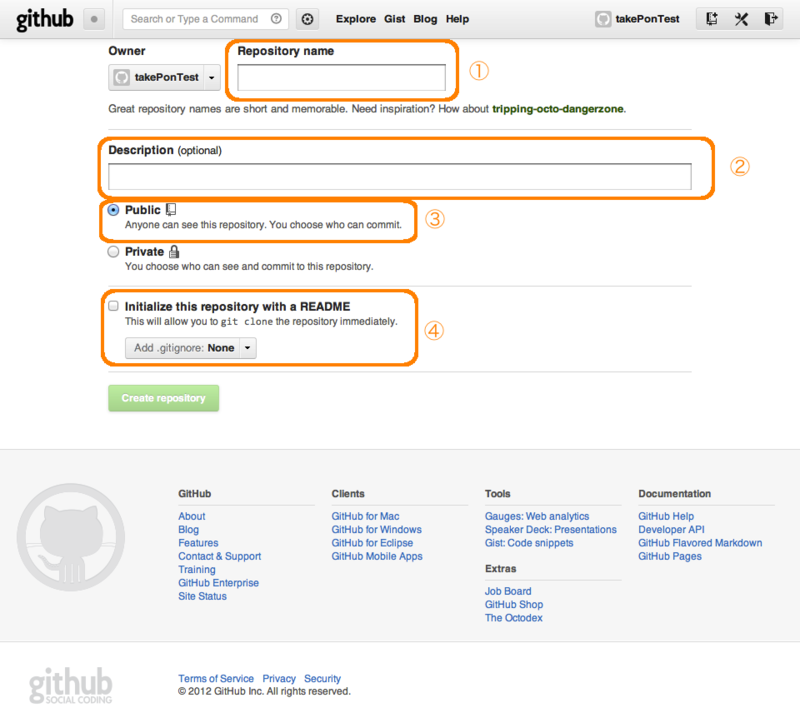Open the Site Status link

[203, 596]
